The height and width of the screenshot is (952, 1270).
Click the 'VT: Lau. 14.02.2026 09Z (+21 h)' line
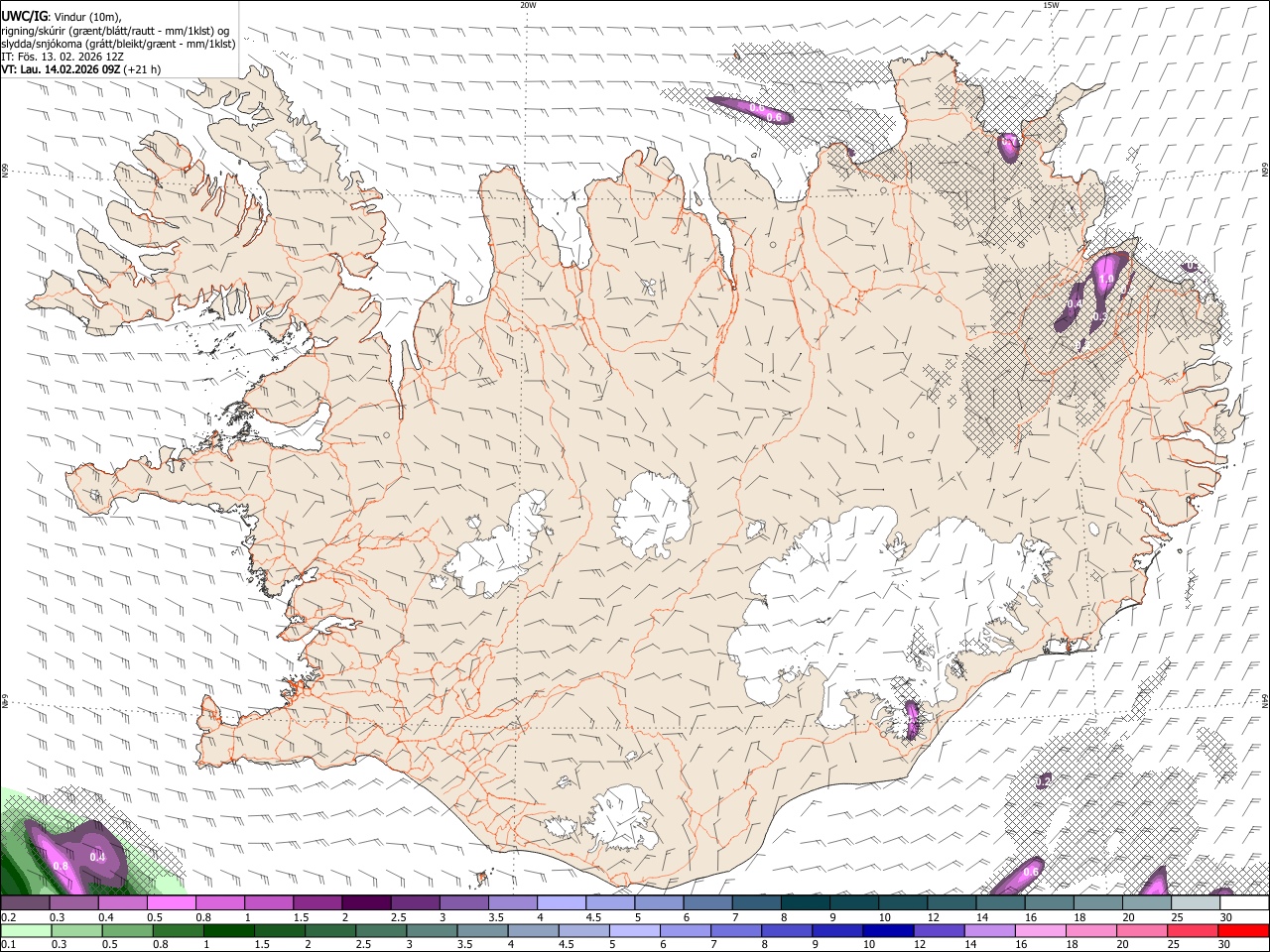80,70
